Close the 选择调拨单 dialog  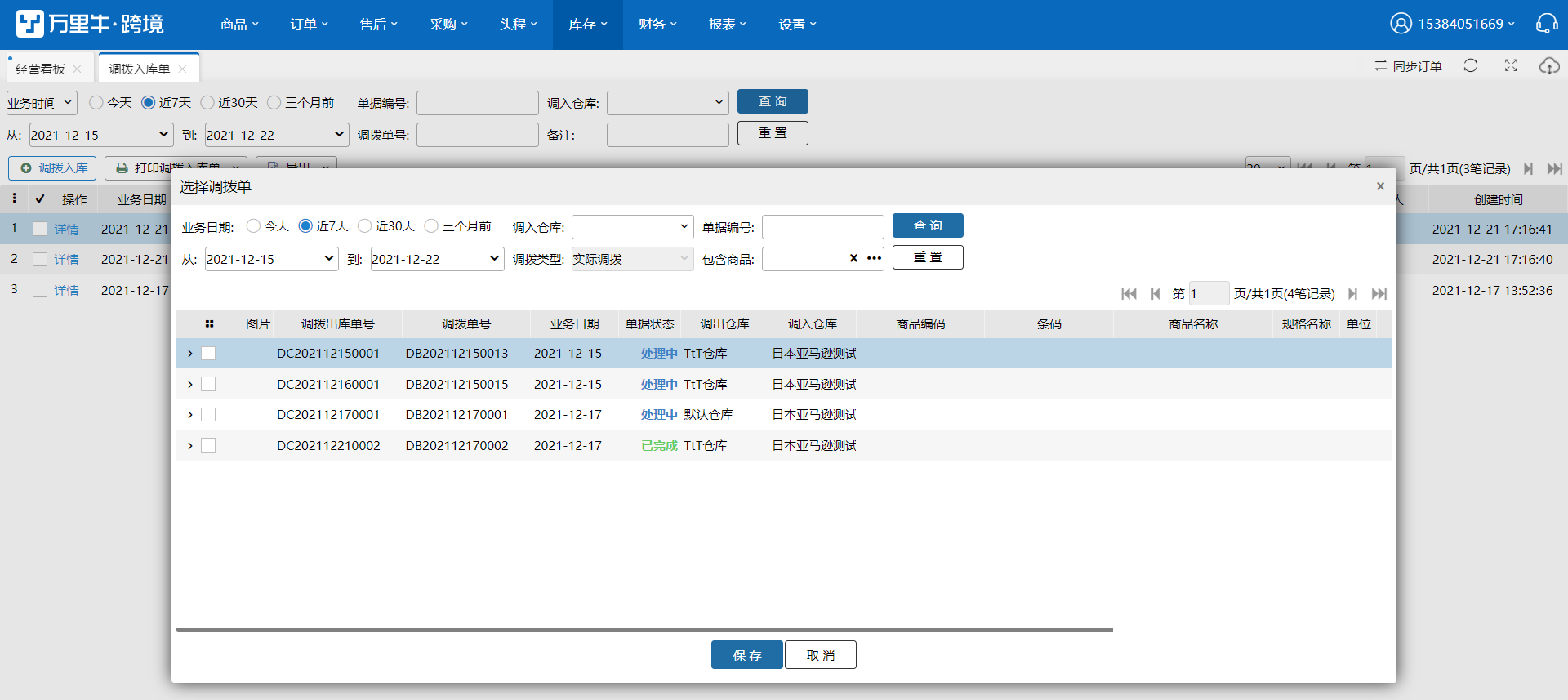(x=1380, y=186)
